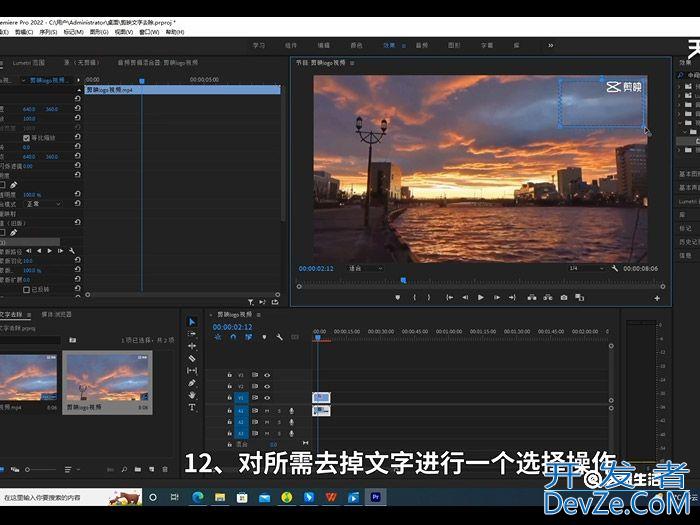Switch to 学习 workspace tab
The height and width of the screenshot is (525, 700).
pos(259,45)
